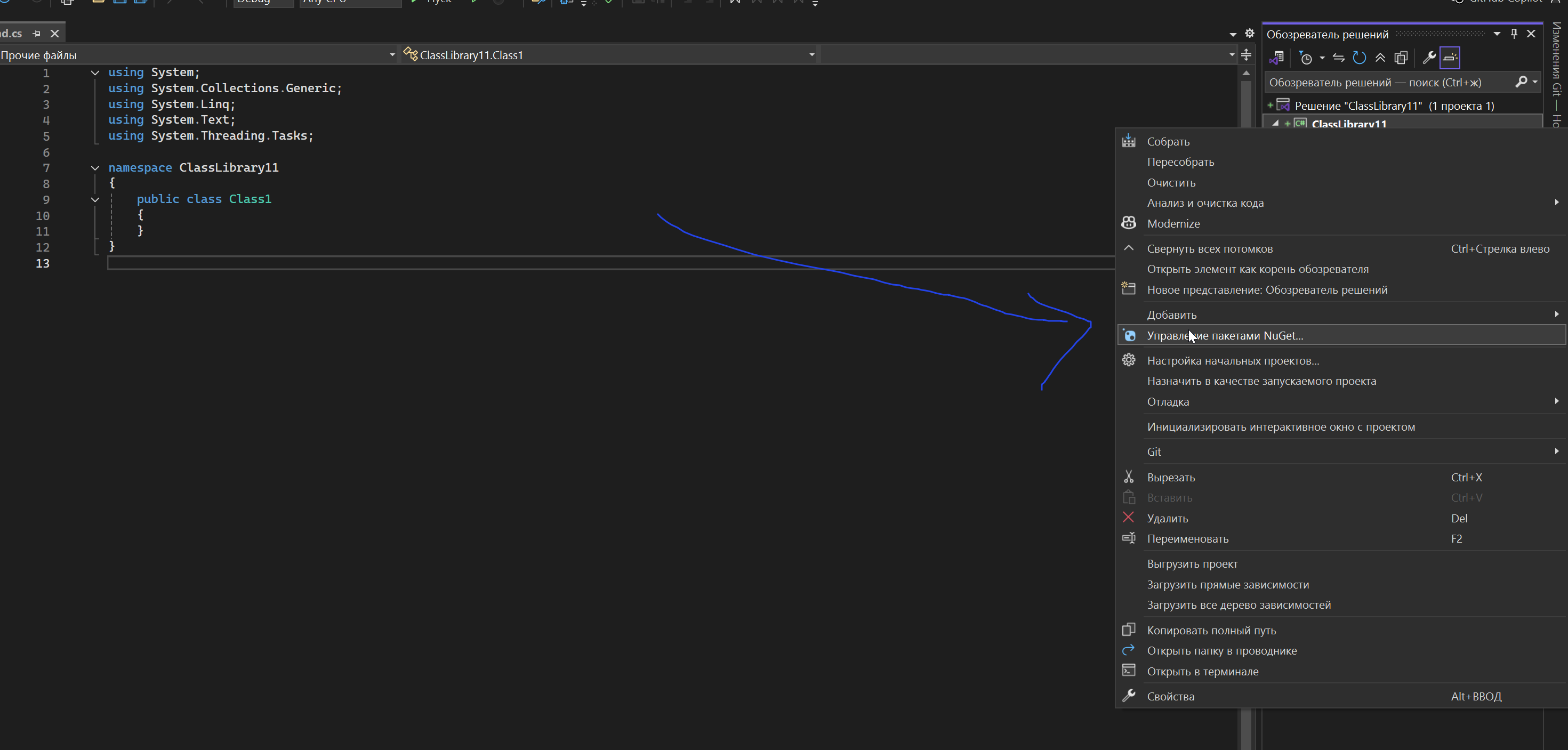Viewport: 1568px width, 750px height.
Task: Click the editor settings gear icon
Action: [1249, 34]
